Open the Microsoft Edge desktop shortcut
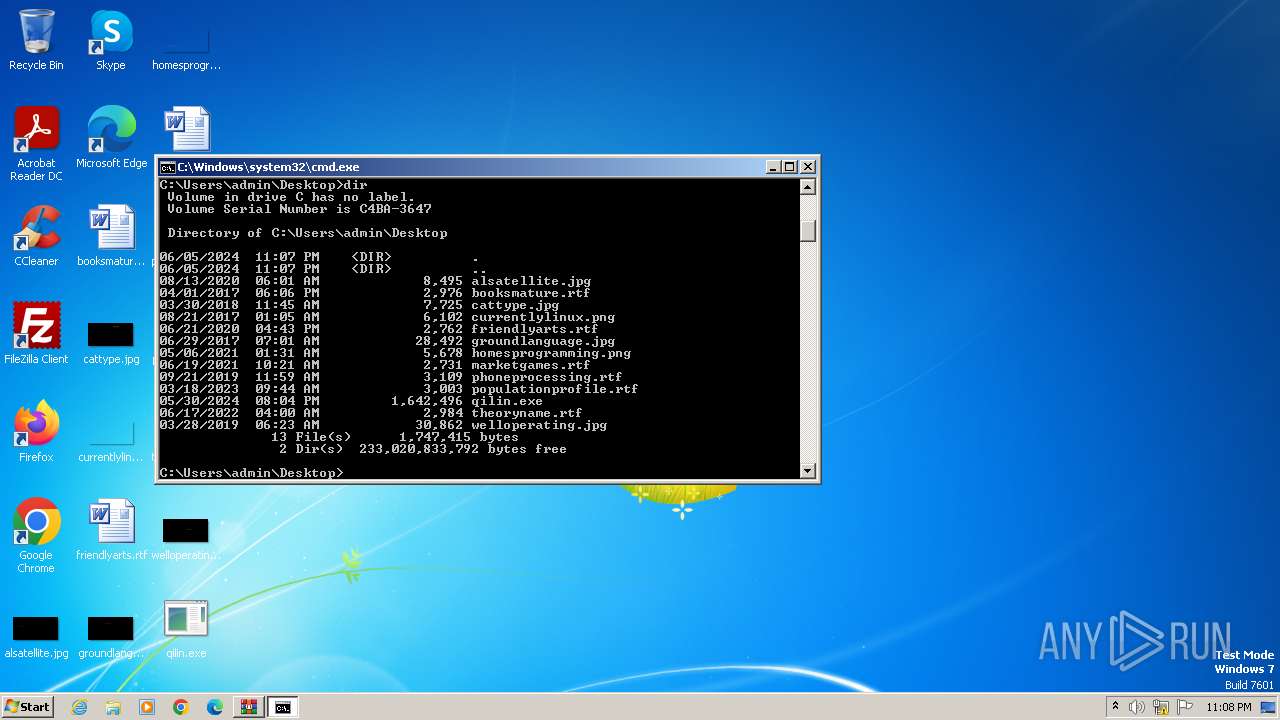Screen dimensions: 1280x720 click(x=111, y=138)
